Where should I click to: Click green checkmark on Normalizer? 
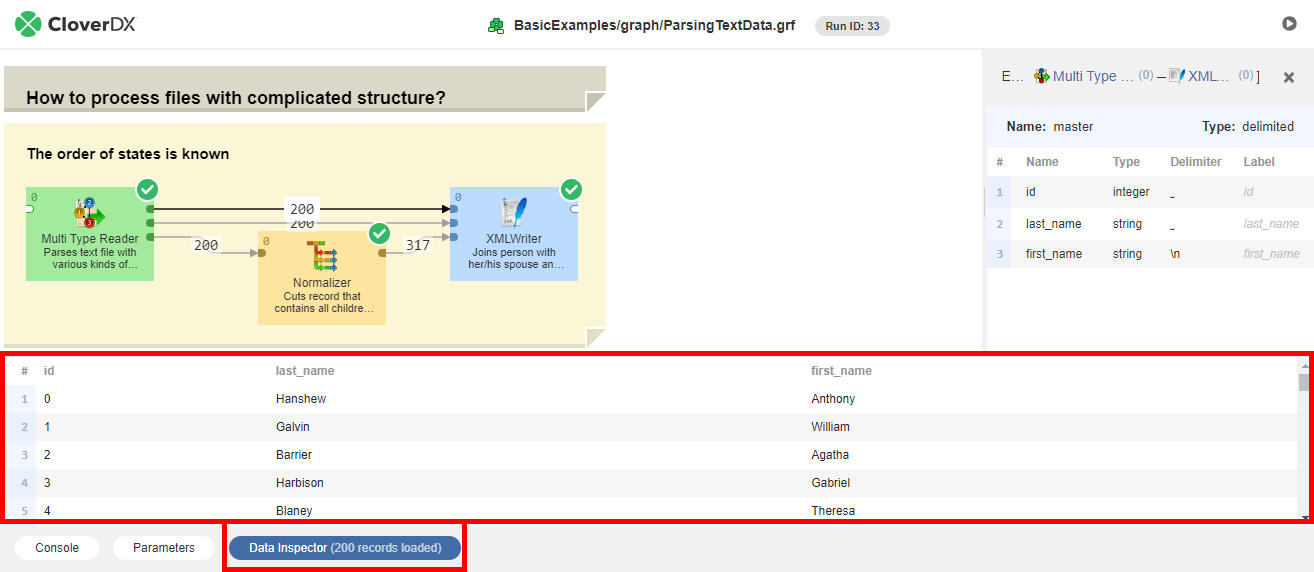379,233
